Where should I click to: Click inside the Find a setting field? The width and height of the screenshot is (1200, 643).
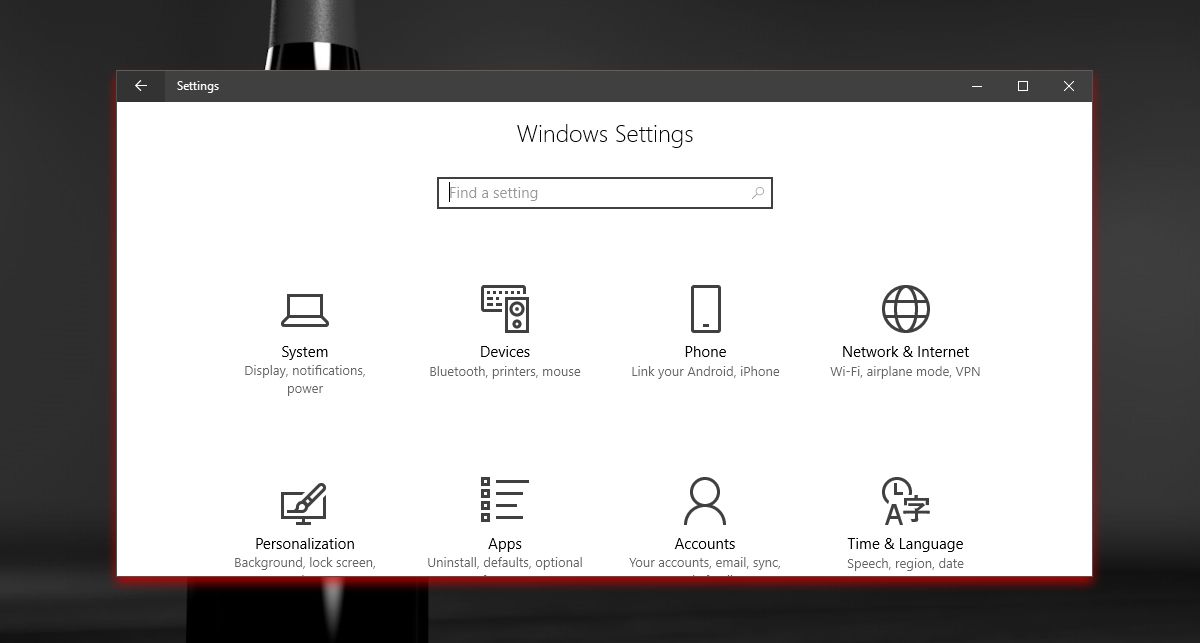pyautogui.click(x=605, y=193)
